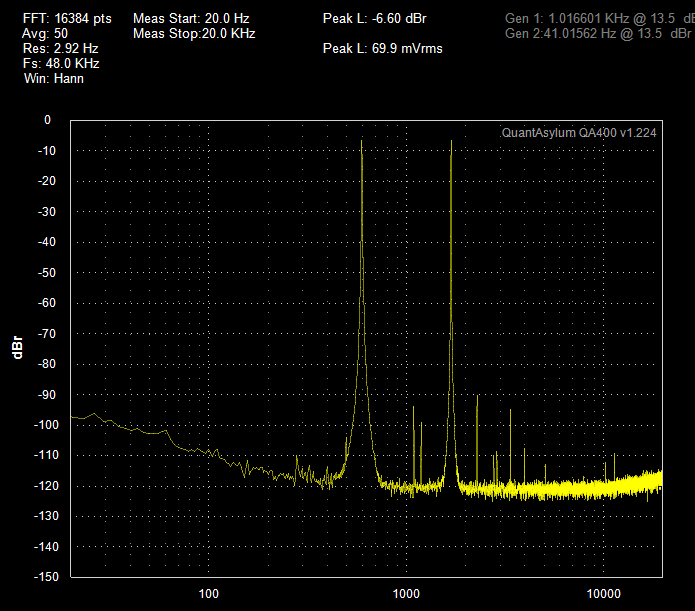Click the -130 Y-axis label

point(46,516)
